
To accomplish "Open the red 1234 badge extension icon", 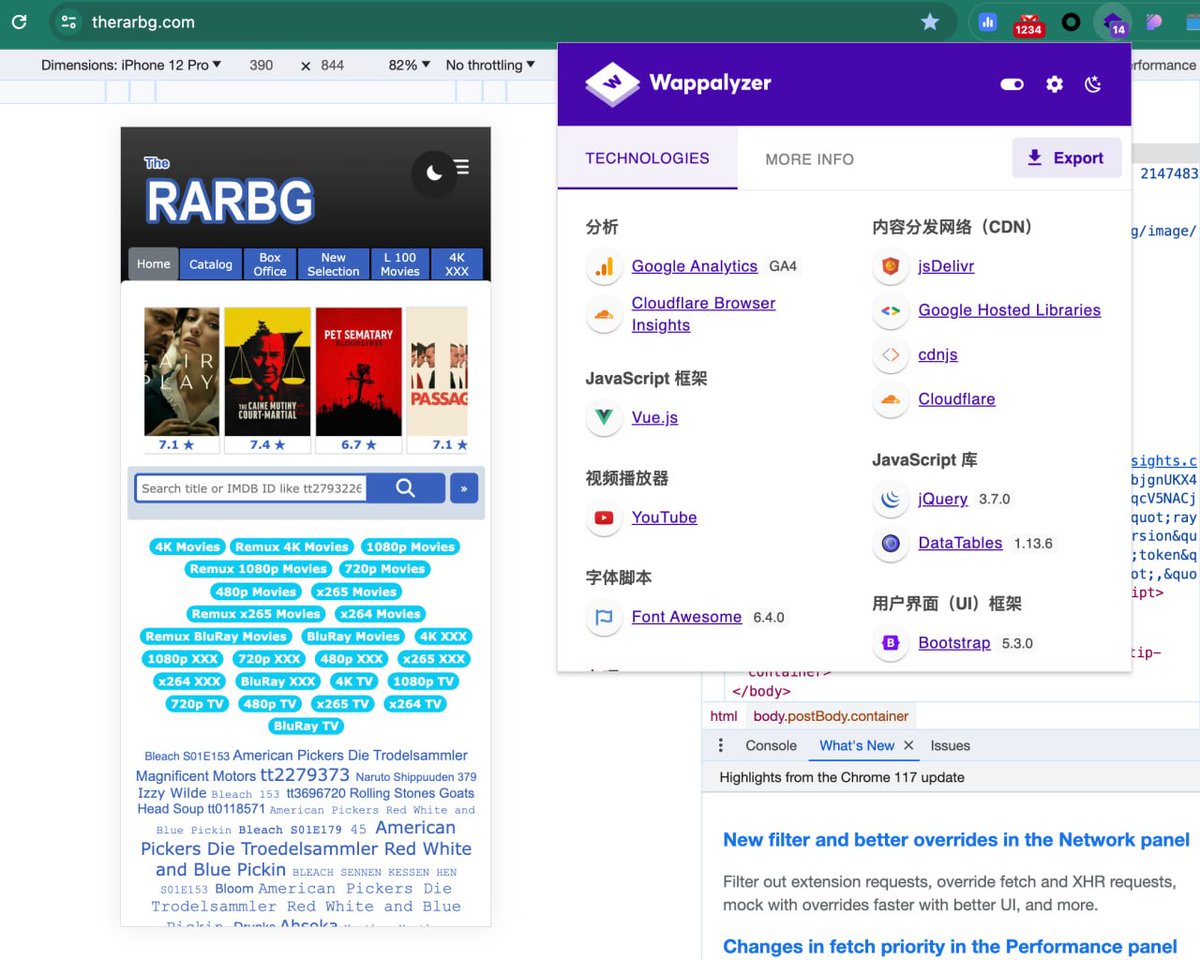I will 1028,23.
